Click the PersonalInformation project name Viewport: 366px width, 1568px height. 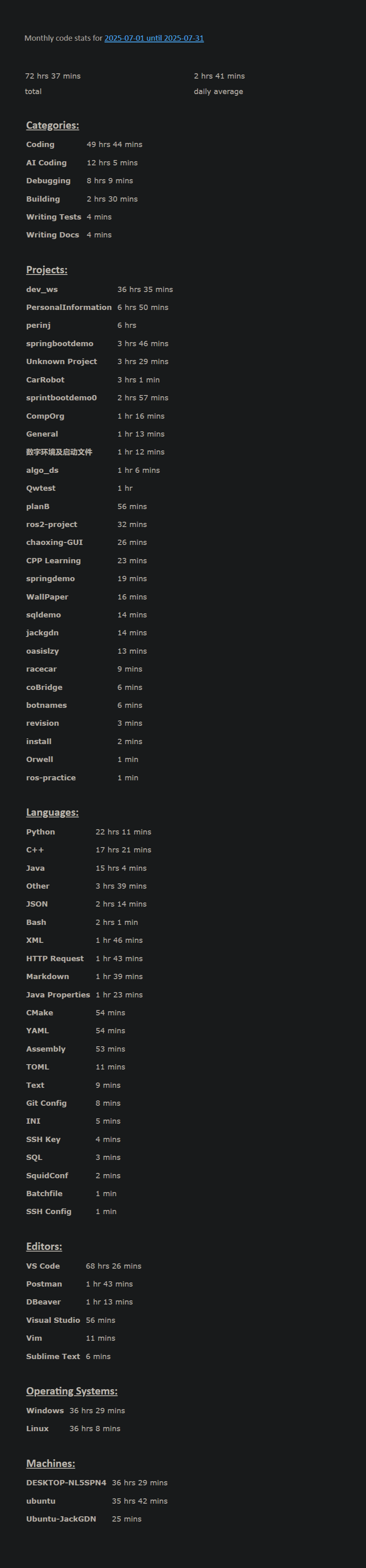tap(69, 307)
